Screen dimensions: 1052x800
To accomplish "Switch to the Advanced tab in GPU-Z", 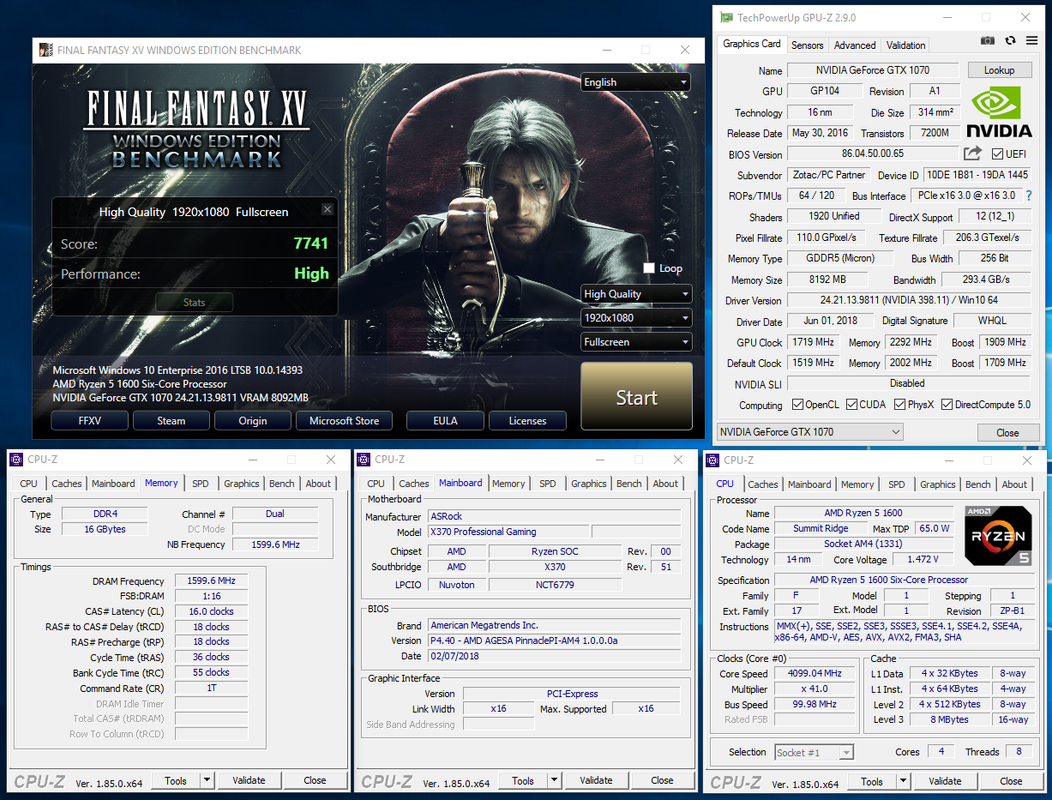I will pos(855,45).
